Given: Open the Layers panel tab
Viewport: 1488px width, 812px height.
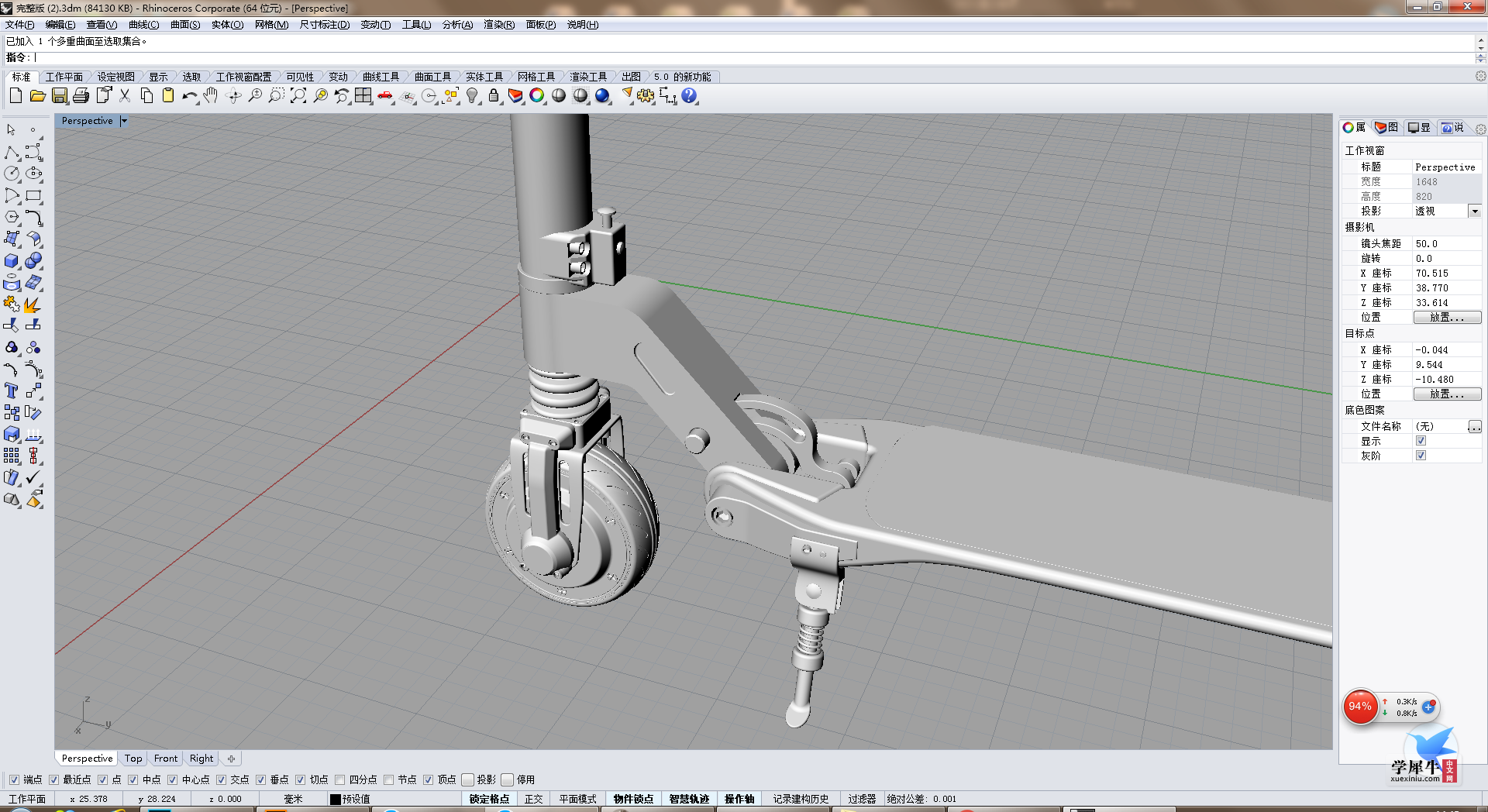Looking at the screenshot, I should (x=1387, y=128).
